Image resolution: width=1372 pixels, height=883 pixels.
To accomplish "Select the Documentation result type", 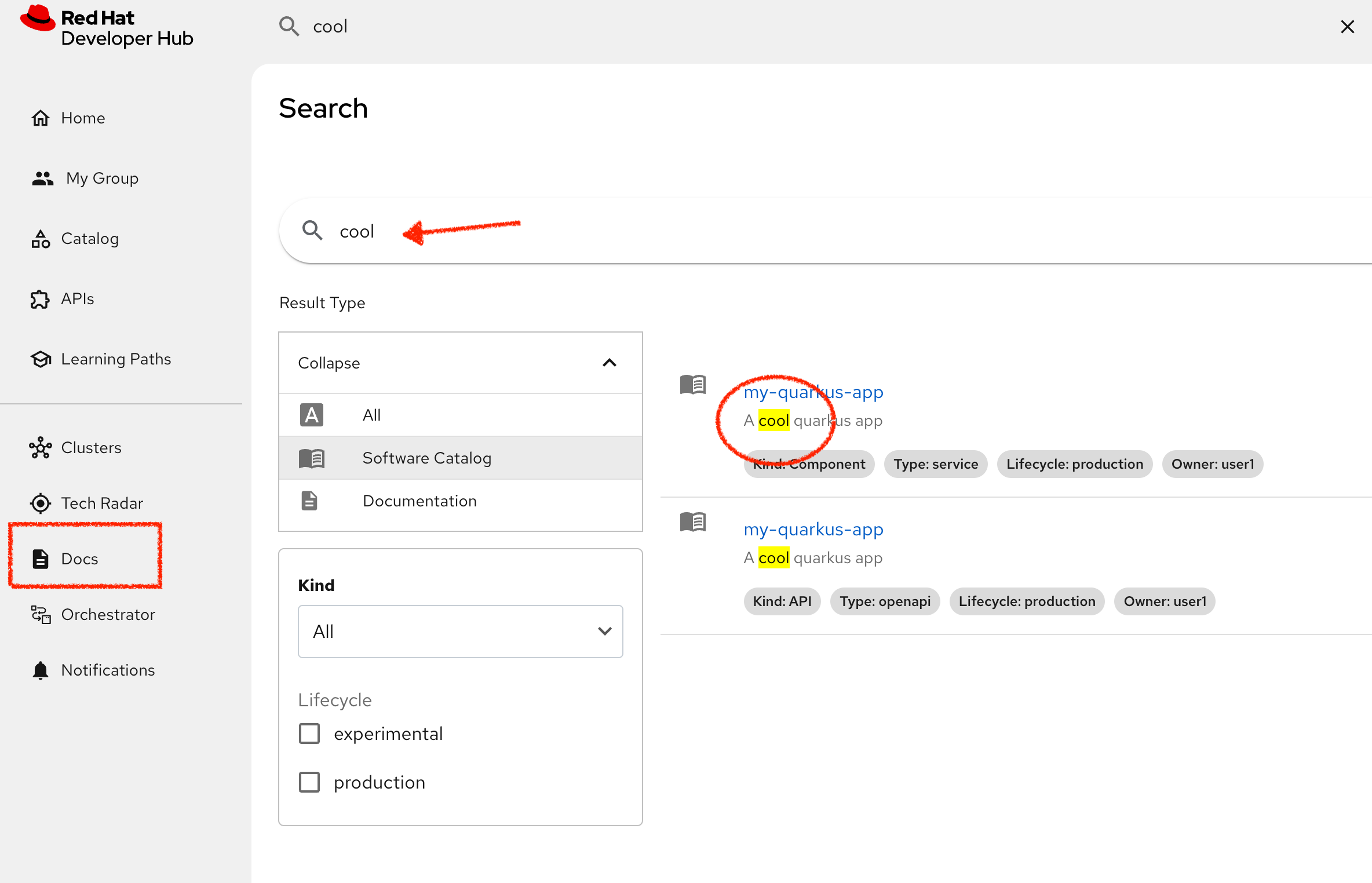I will [x=419, y=501].
